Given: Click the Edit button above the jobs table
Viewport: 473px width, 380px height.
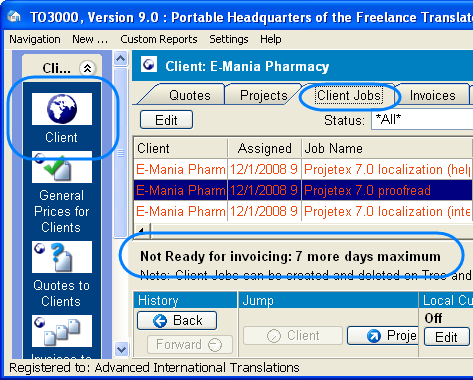Looking at the screenshot, I should pyautogui.click(x=166, y=120).
